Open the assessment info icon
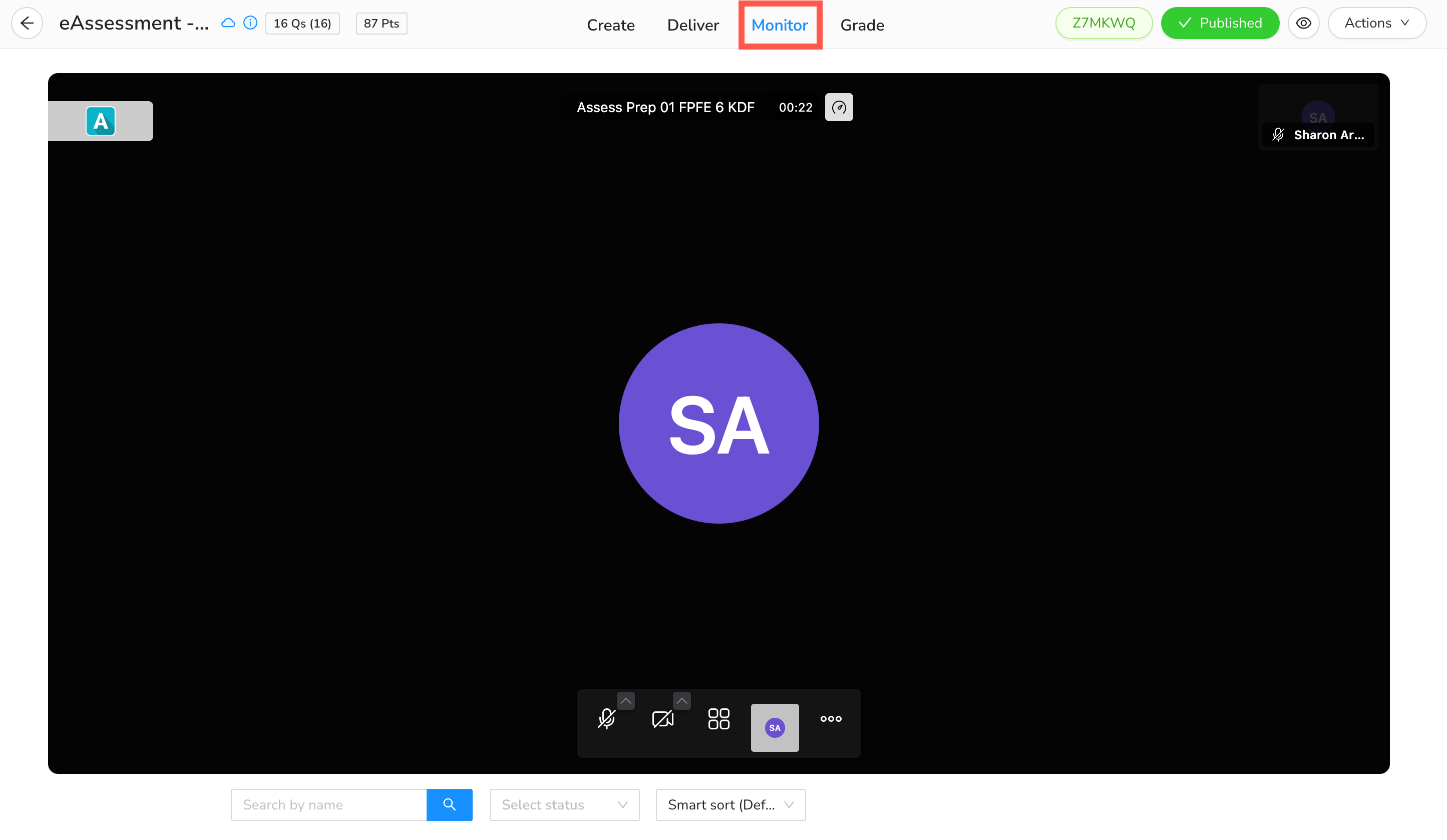This screenshot has width=1447, height=840. click(250, 24)
